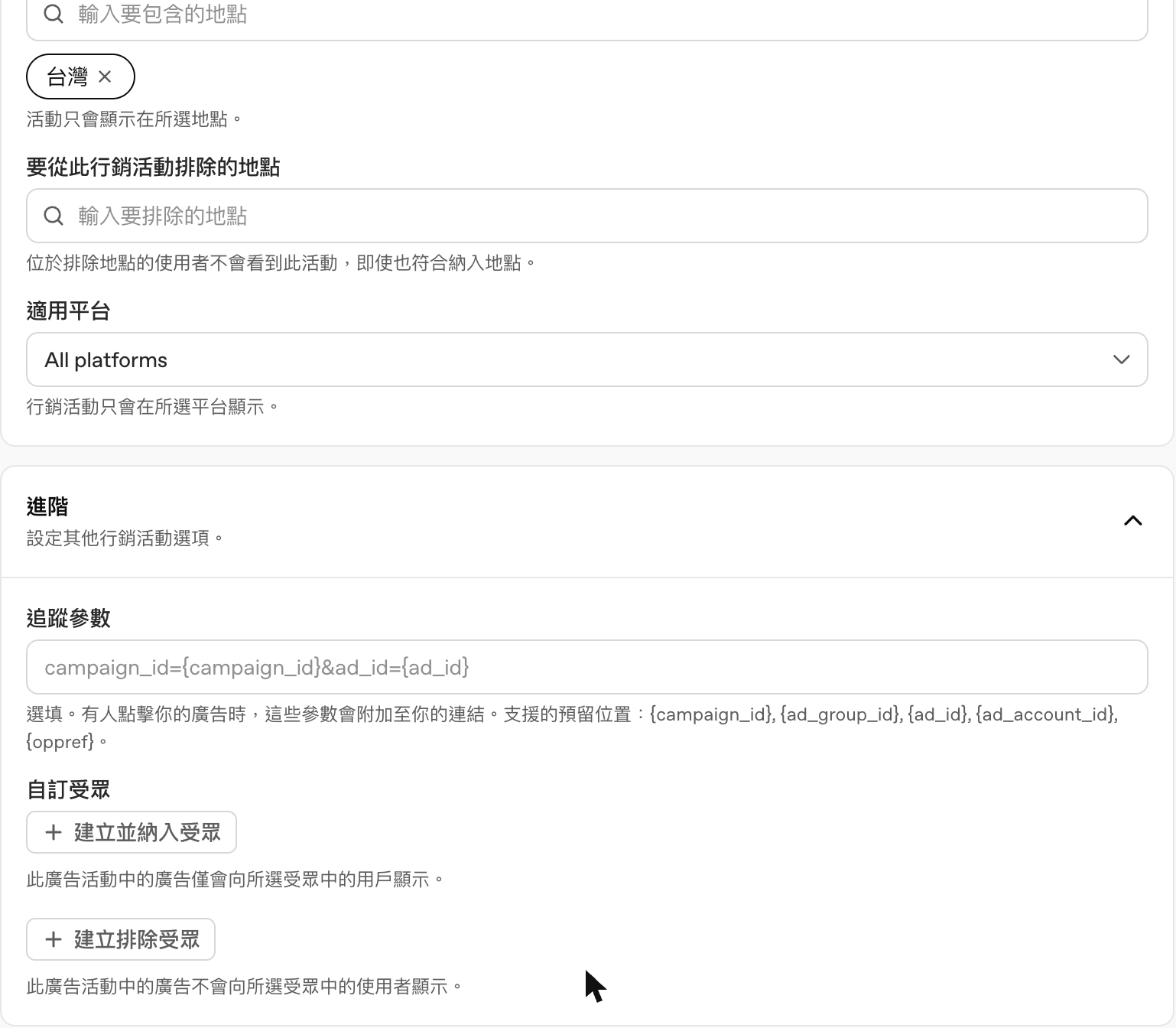The image size is (1176, 1028).
Task: Click 設定其他行銷活動選項 description text
Action: click(125, 538)
